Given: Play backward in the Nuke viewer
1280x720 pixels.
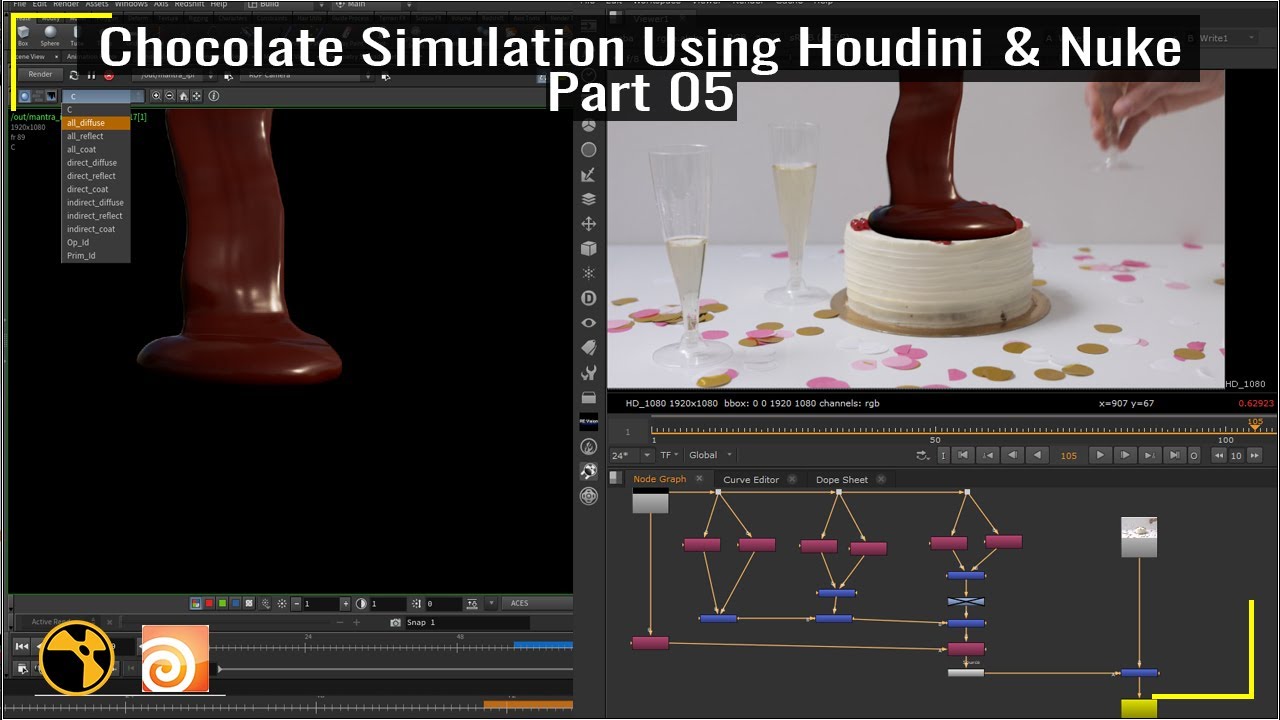Looking at the screenshot, I should click(1038, 455).
